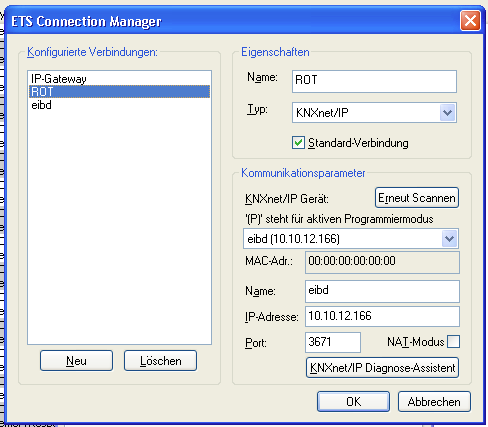Click the Typ combo box arrow
488x427 pixels.
448,113
